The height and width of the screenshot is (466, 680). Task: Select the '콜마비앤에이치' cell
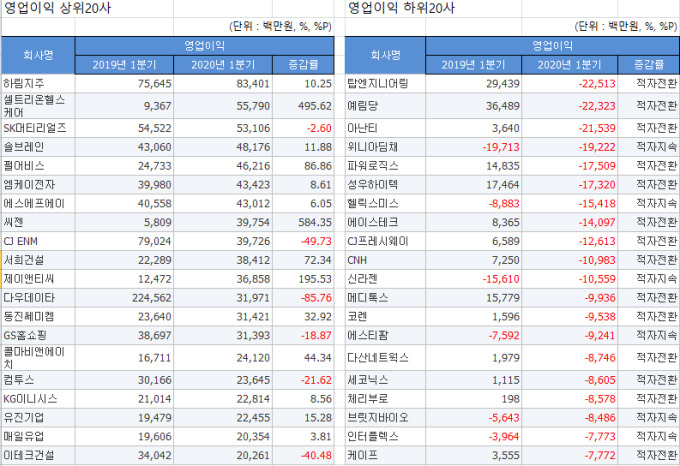pos(38,358)
